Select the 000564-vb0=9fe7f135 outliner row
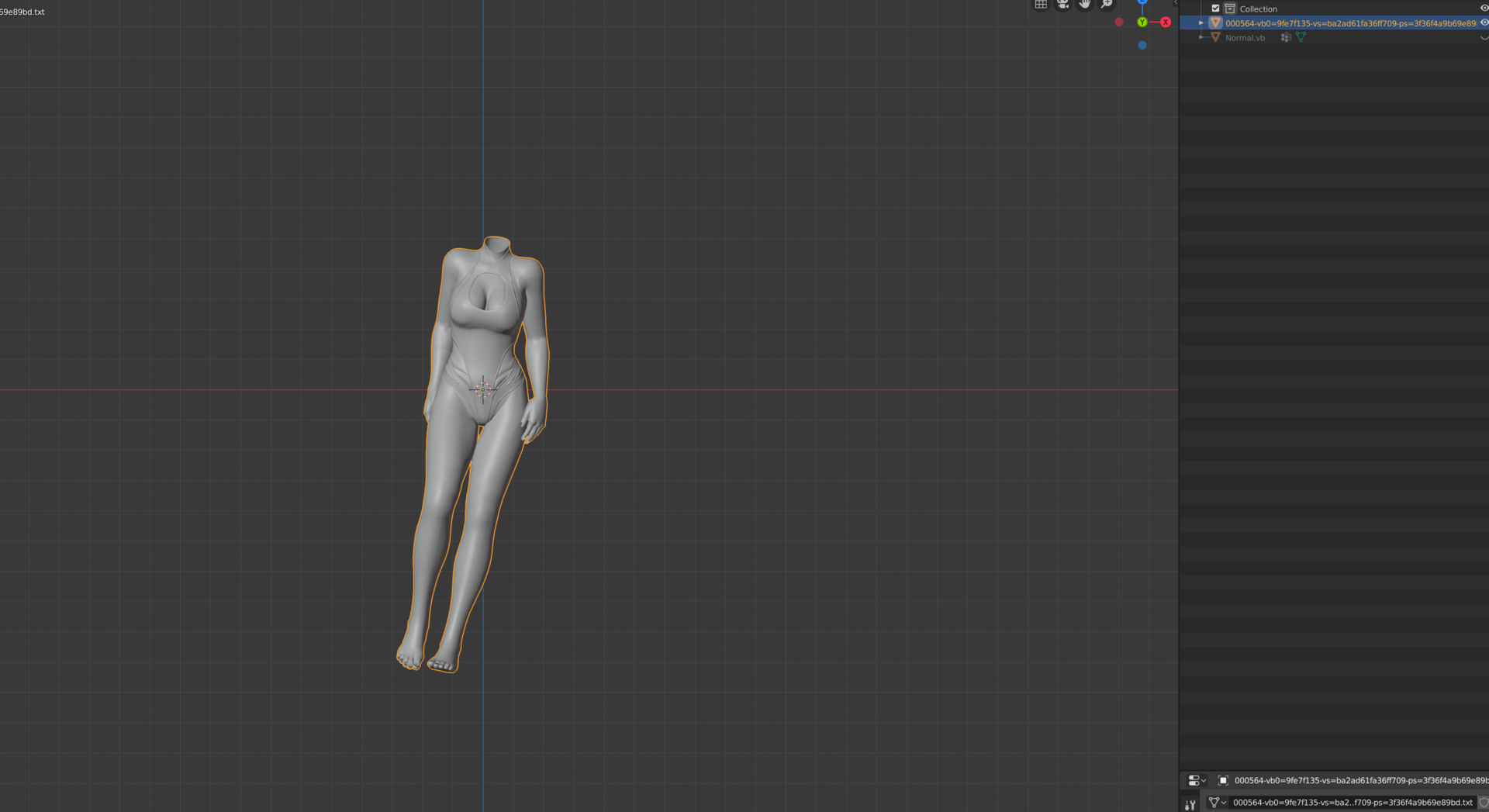Viewport: 1489px width, 812px height. pyautogui.click(x=1334, y=23)
